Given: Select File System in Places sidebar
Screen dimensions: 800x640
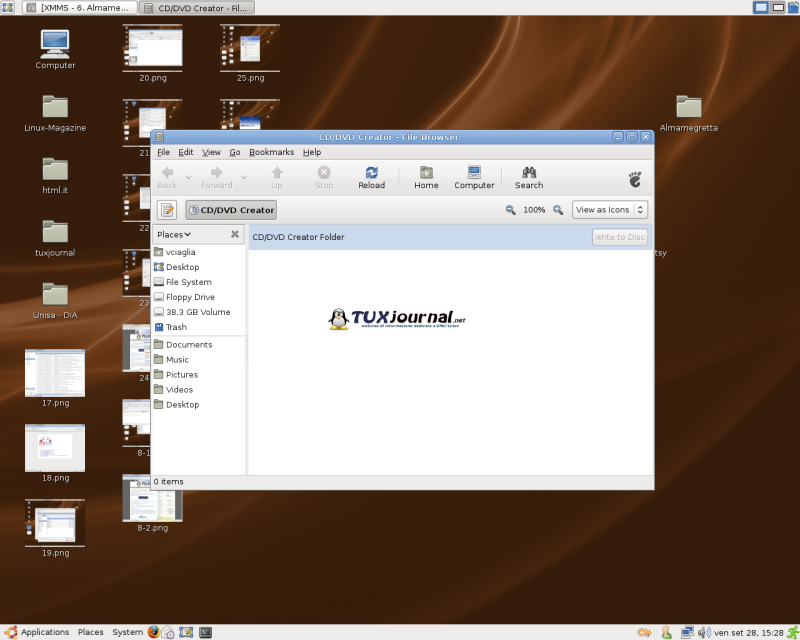Looking at the screenshot, I should pos(188,282).
